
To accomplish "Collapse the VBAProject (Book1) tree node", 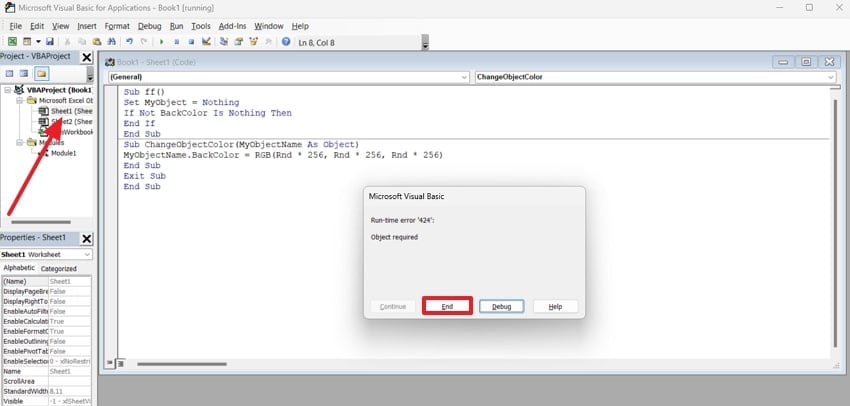I will (7, 90).
